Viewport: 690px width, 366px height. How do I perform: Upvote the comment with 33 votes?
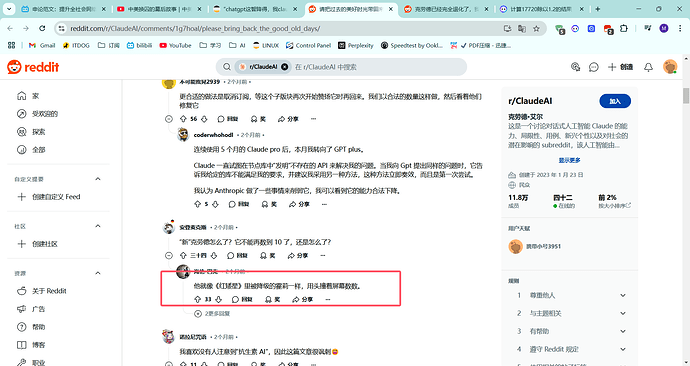198,299
